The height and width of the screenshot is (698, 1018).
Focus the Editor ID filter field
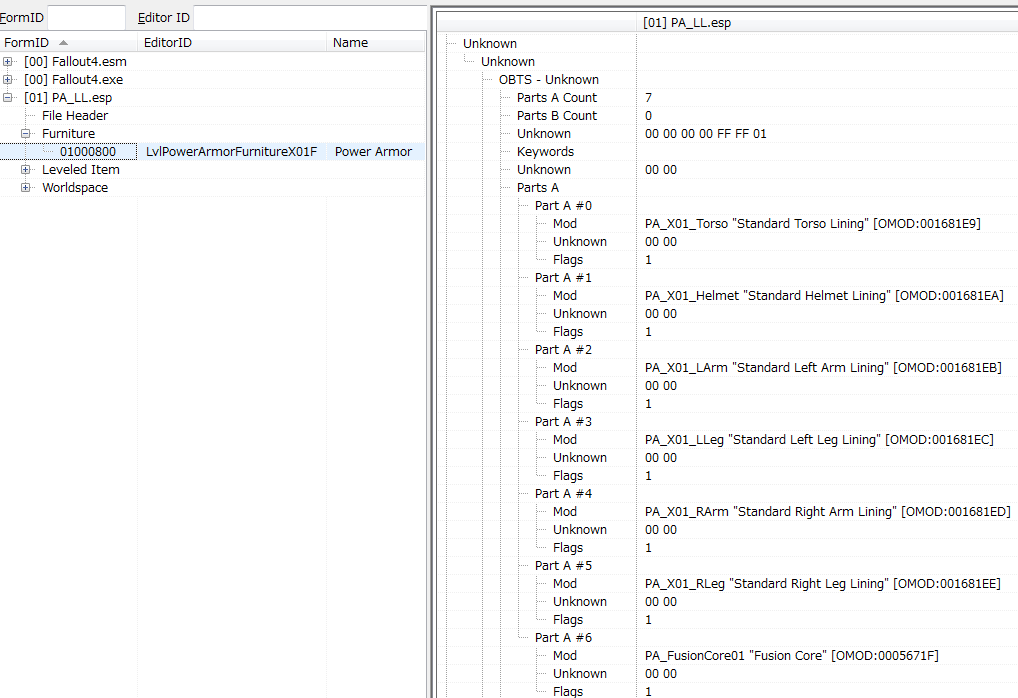tap(310, 18)
